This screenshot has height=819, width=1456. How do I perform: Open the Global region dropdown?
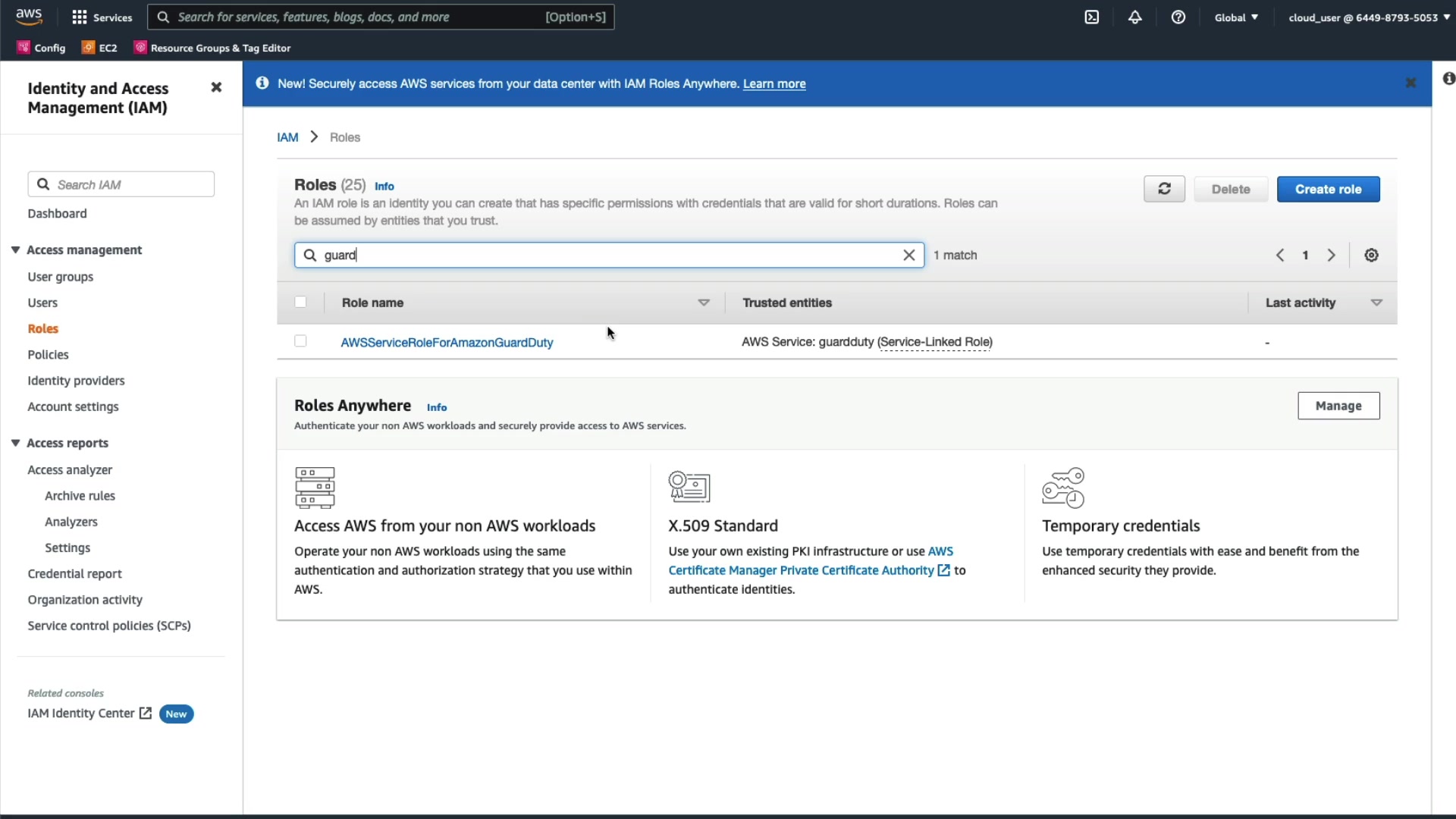click(1236, 17)
